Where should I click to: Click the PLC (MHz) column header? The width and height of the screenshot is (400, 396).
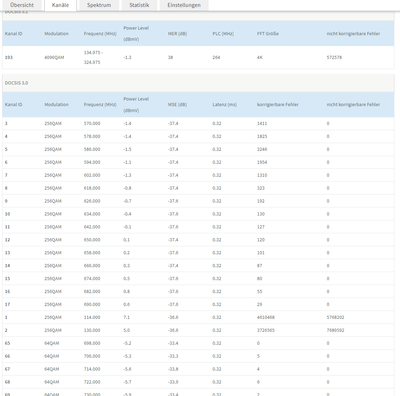coord(223,34)
